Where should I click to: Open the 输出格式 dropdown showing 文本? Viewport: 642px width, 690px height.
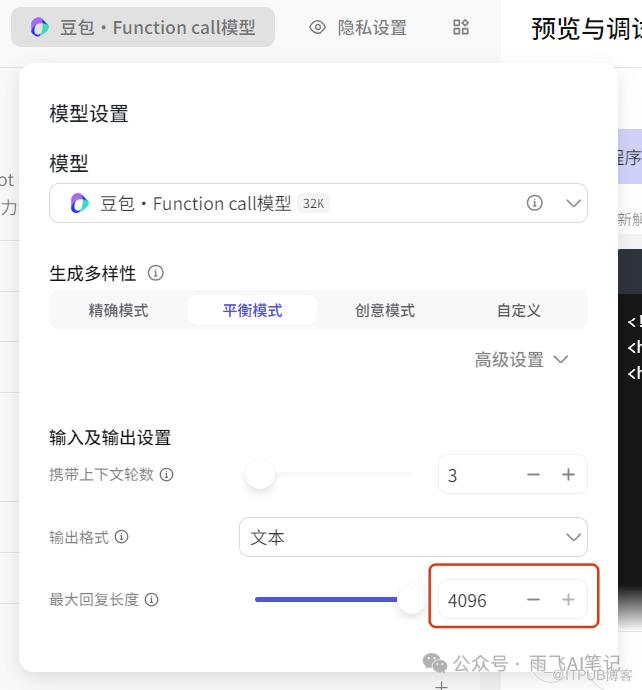coord(413,537)
